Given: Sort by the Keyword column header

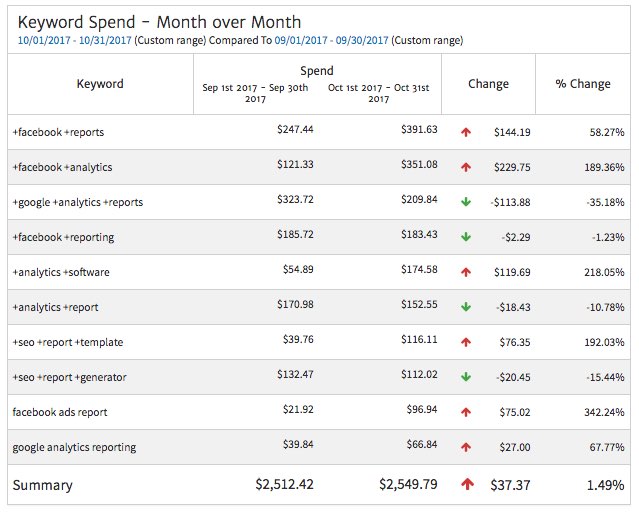Looking at the screenshot, I should pos(100,84).
